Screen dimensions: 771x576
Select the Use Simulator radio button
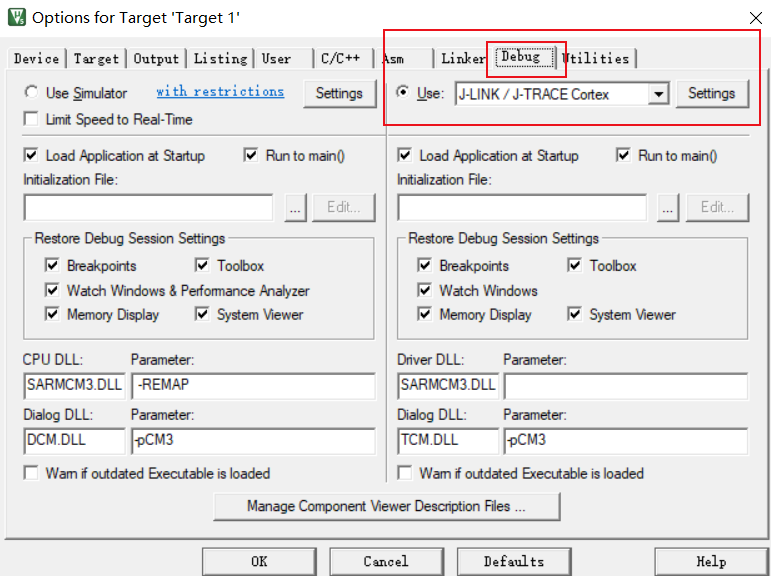(x=31, y=92)
